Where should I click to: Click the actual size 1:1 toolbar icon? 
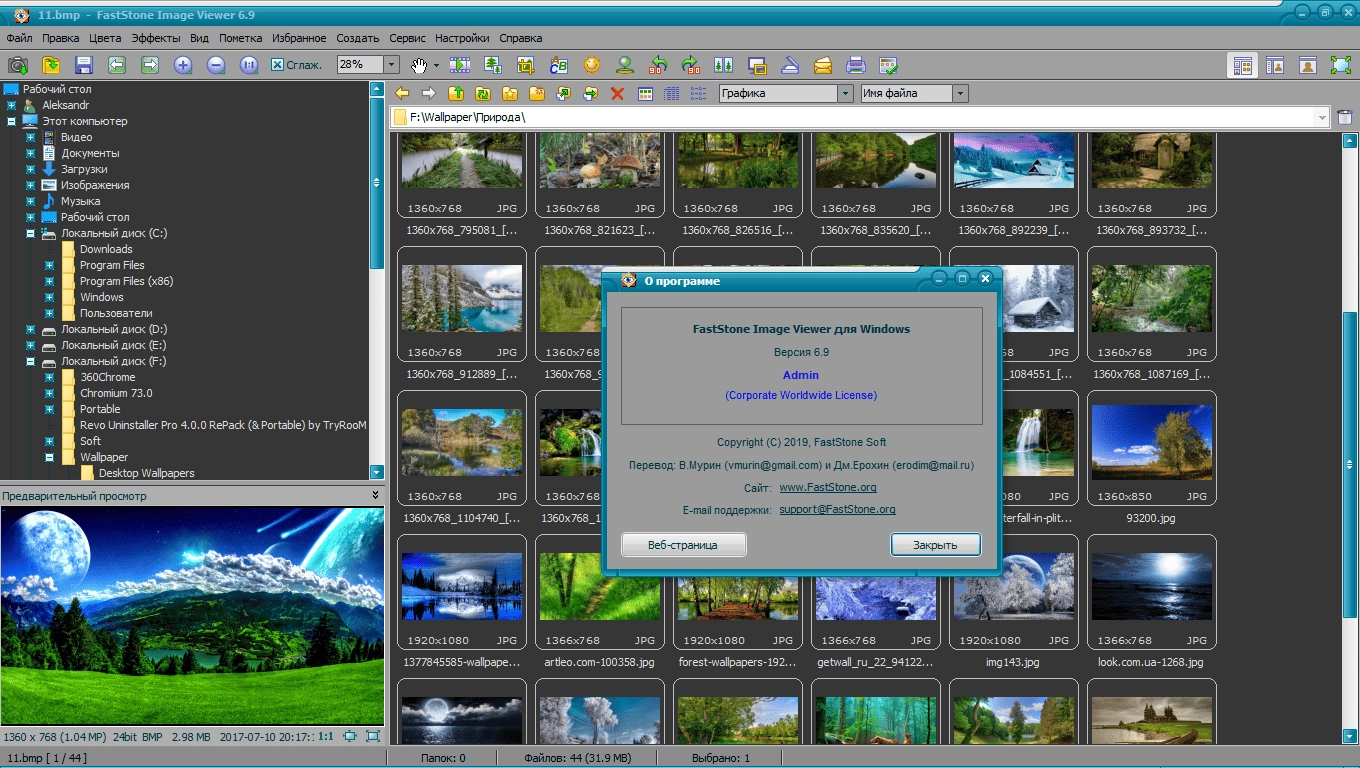click(249, 65)
